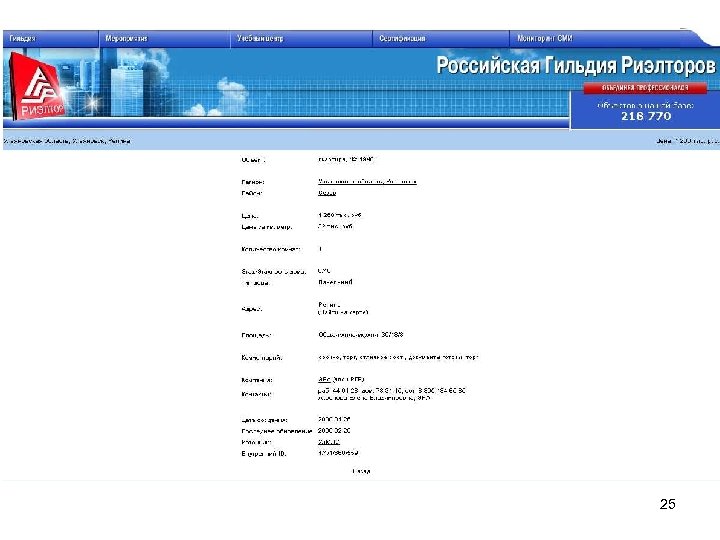The height and width of the screenshot is (540, 720).
Task: Select the comment text row
Action: tap(398, 357)
